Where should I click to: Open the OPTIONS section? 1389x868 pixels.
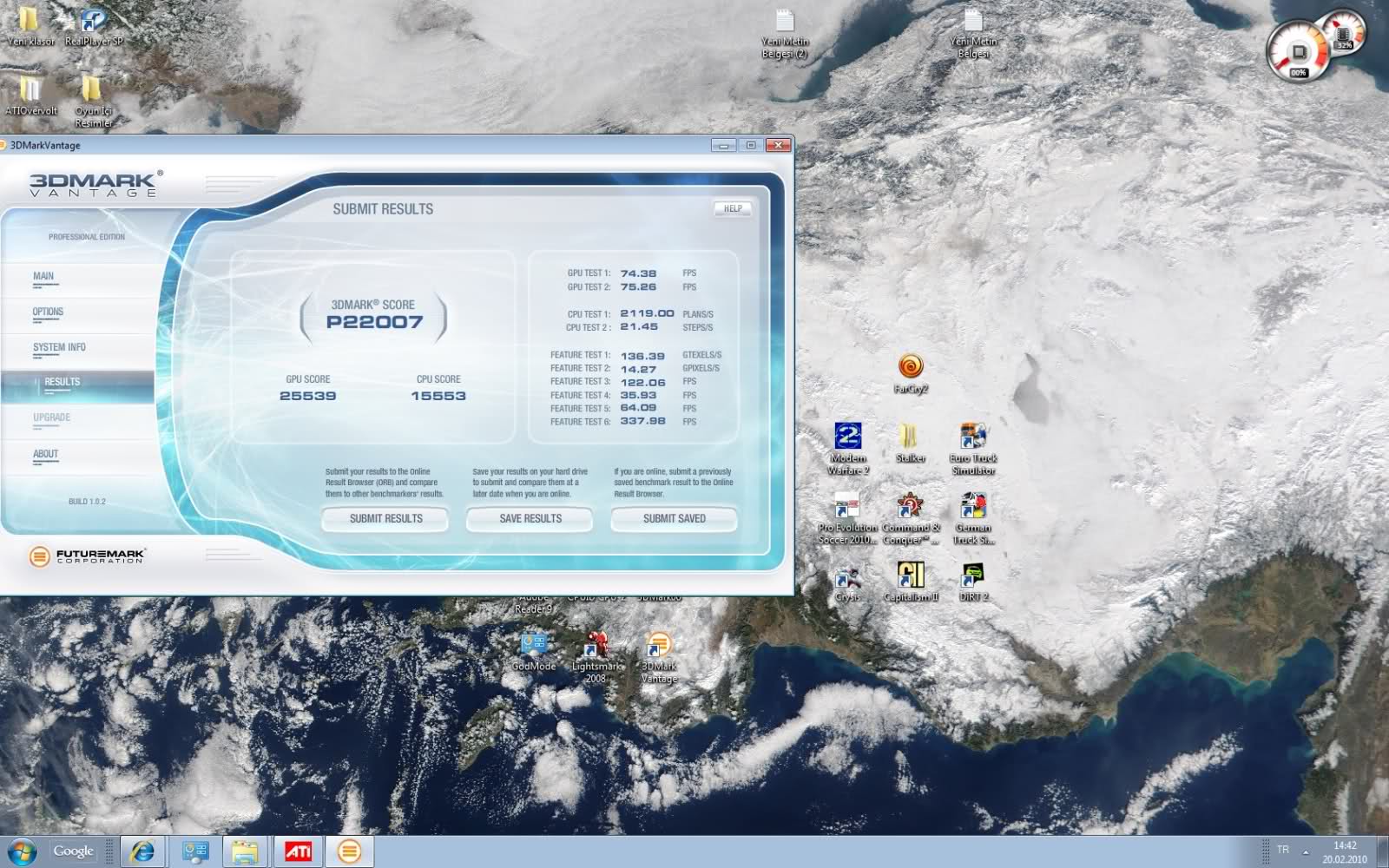tap(48, 312)
